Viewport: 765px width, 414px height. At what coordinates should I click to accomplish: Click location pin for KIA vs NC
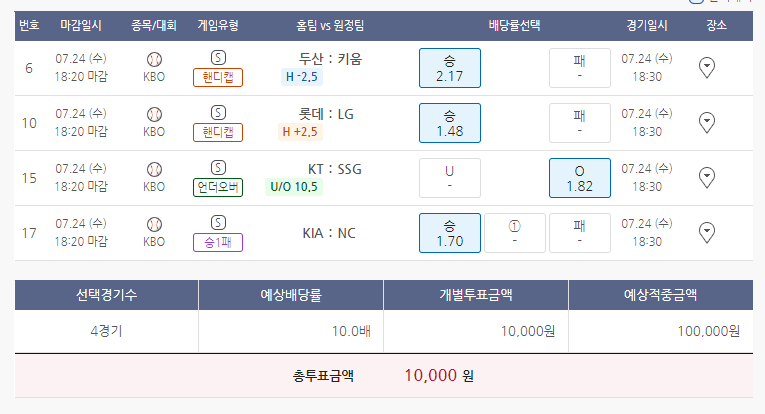(707, 233)
